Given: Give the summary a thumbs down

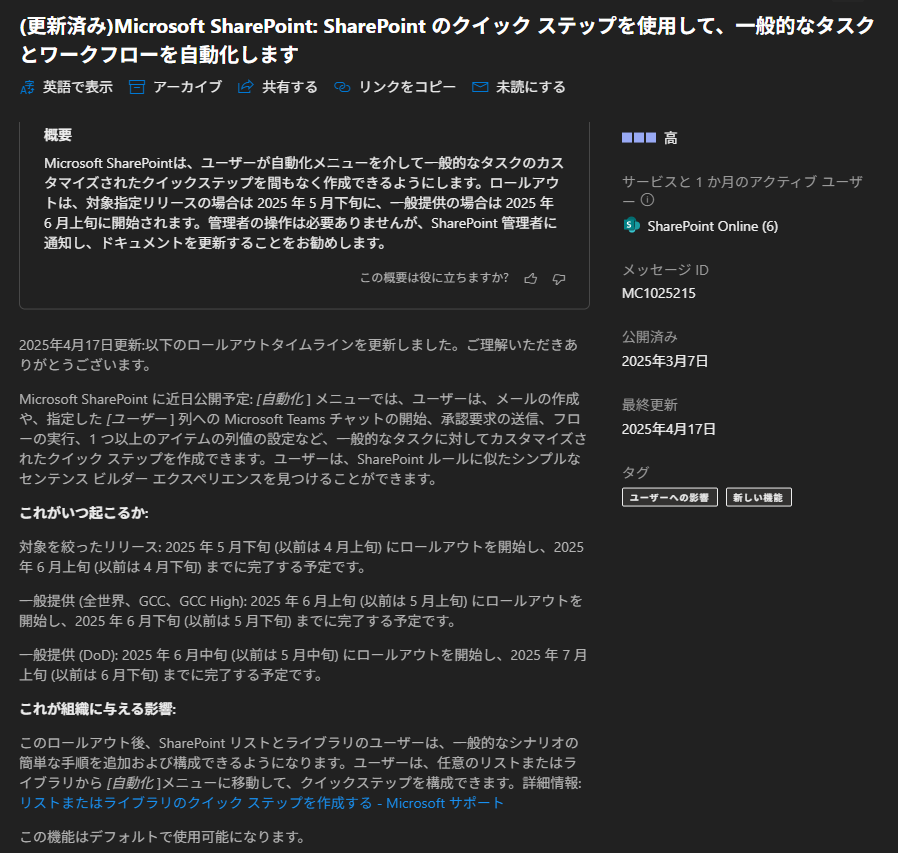Looking at the screenshot, I should point(559,279).
